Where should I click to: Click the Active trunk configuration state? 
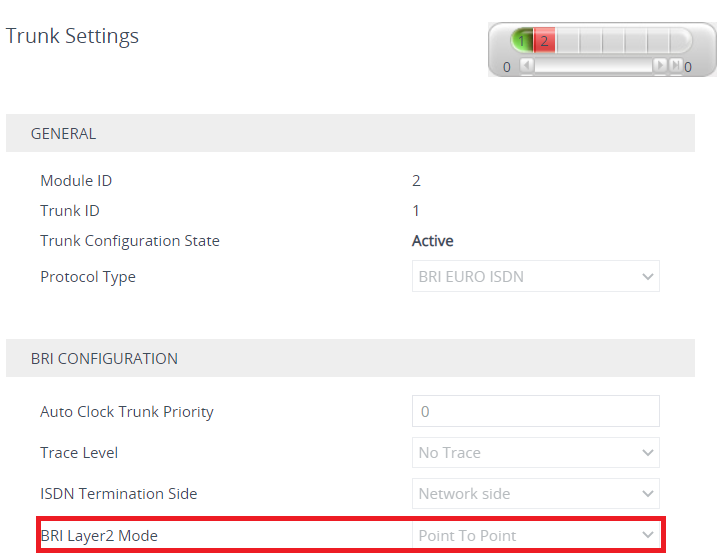tap(433, 241)
